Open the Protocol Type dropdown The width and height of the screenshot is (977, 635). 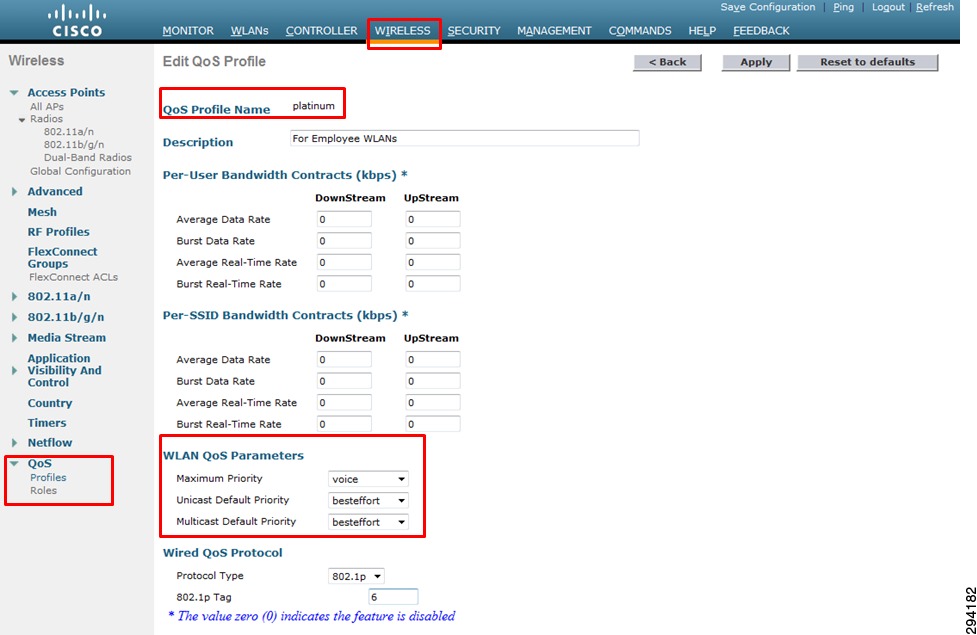pyautogui.click(x=356, y=576)
